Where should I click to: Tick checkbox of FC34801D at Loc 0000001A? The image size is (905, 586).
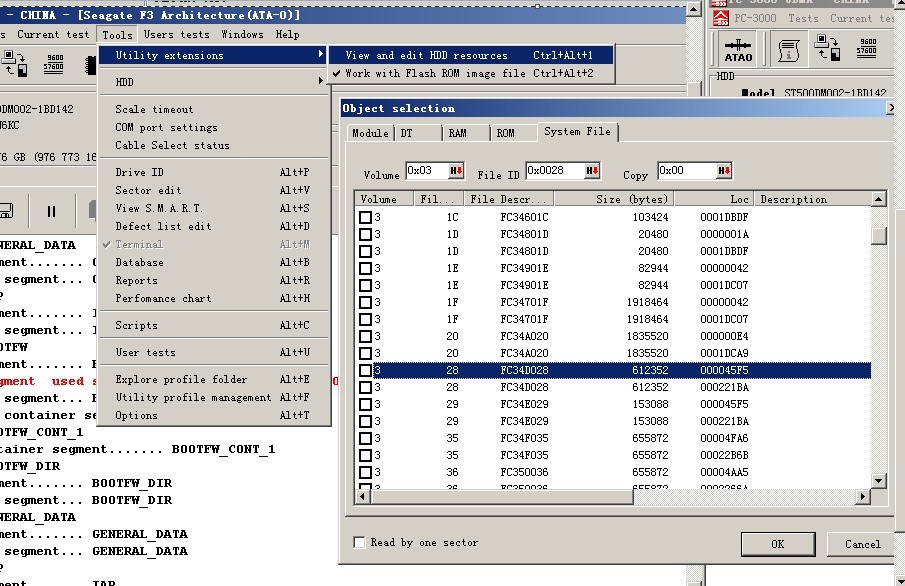coord(365,234)
